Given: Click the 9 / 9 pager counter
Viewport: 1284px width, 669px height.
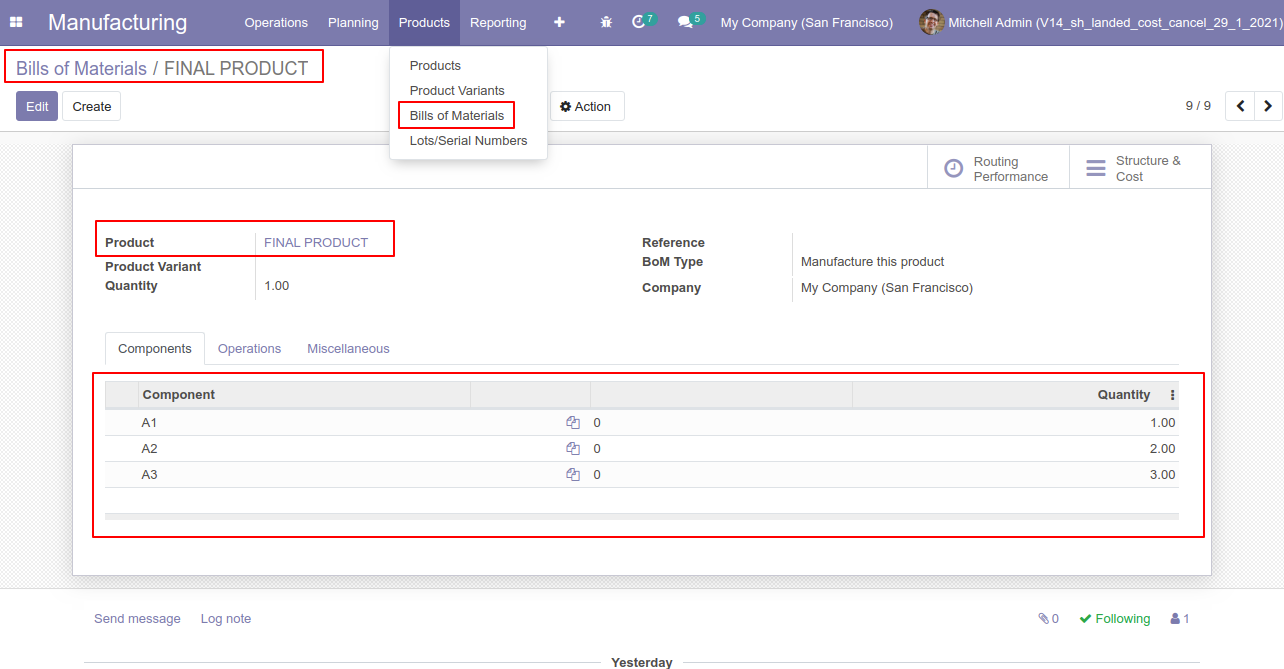Looking at the screenshot, I should (x=1198, y=106).
